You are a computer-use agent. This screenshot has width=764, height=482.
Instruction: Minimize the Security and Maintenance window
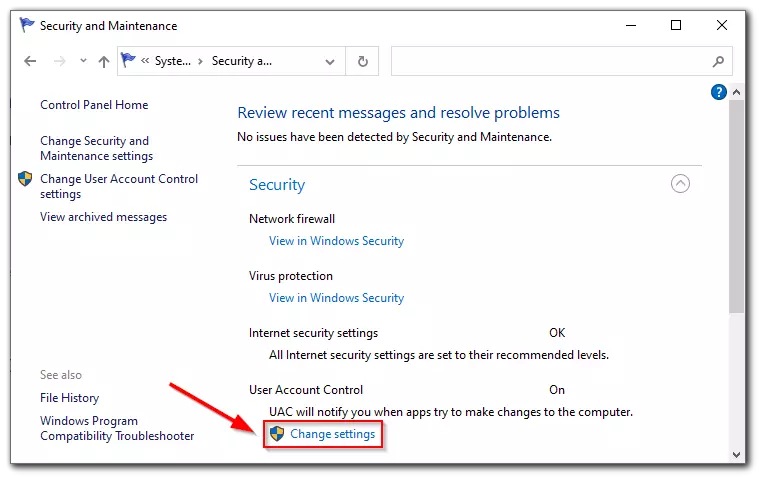click(x=631, y=25)
